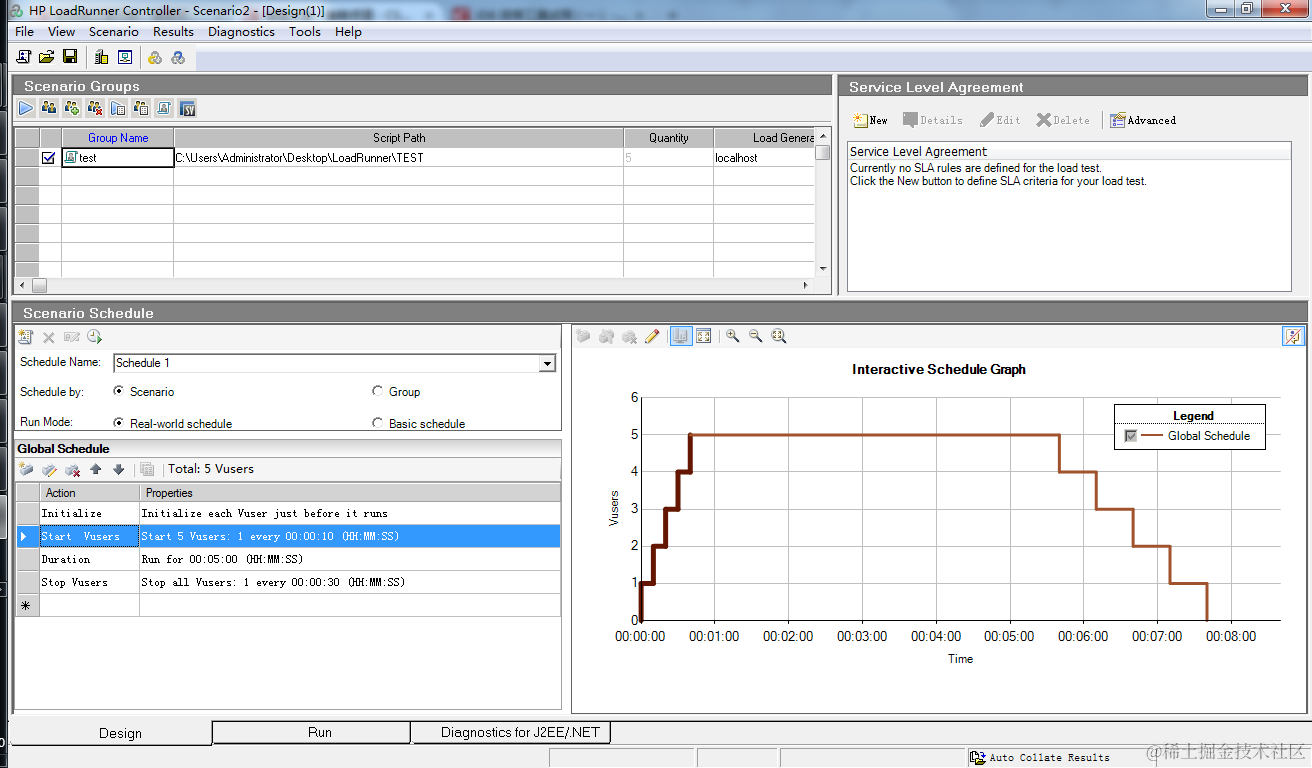This screenshot has width=1312, height=768.
Task: Click the Group Name column header
Action: (118, 138)
